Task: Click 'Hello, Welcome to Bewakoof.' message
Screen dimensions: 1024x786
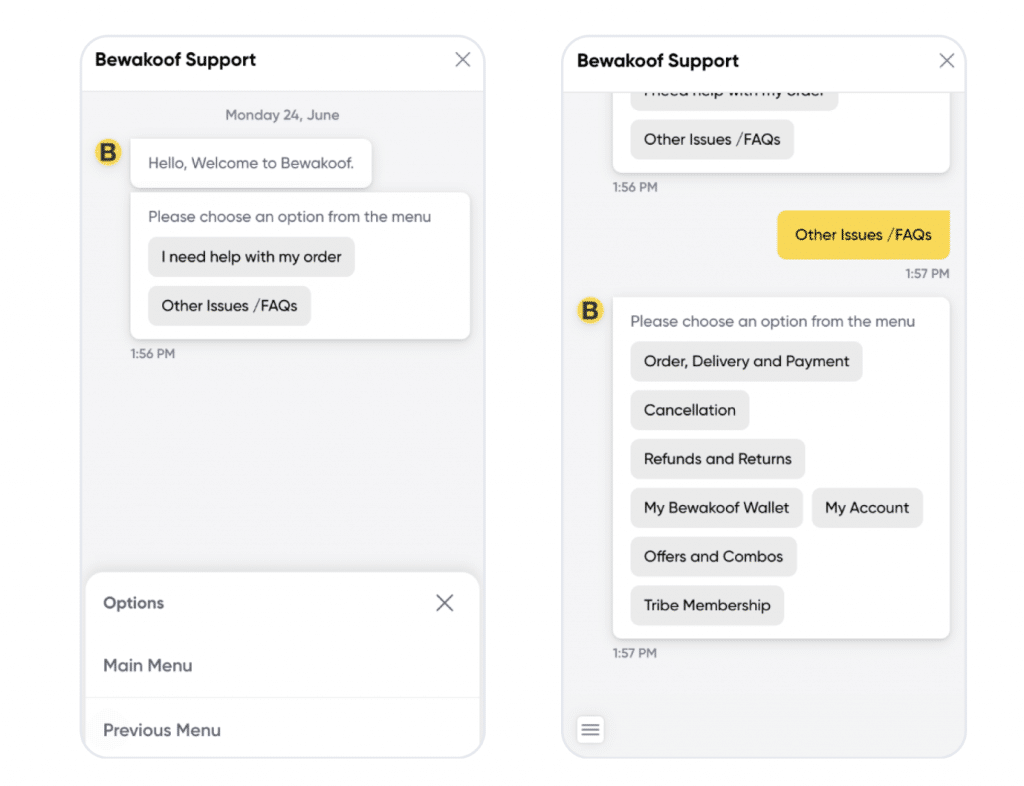Action: [251, 163]
